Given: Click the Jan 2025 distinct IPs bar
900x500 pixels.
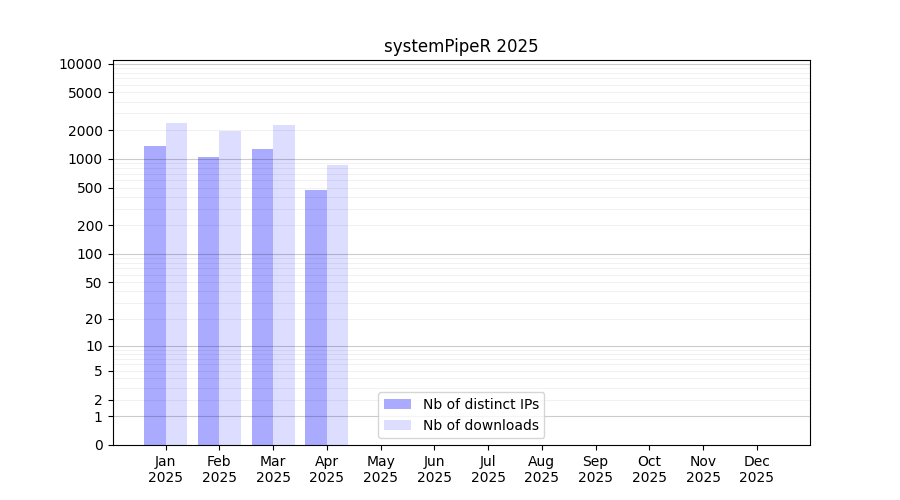Looking at the screenshot, I should pyautogui.click(x=155, y=295).
